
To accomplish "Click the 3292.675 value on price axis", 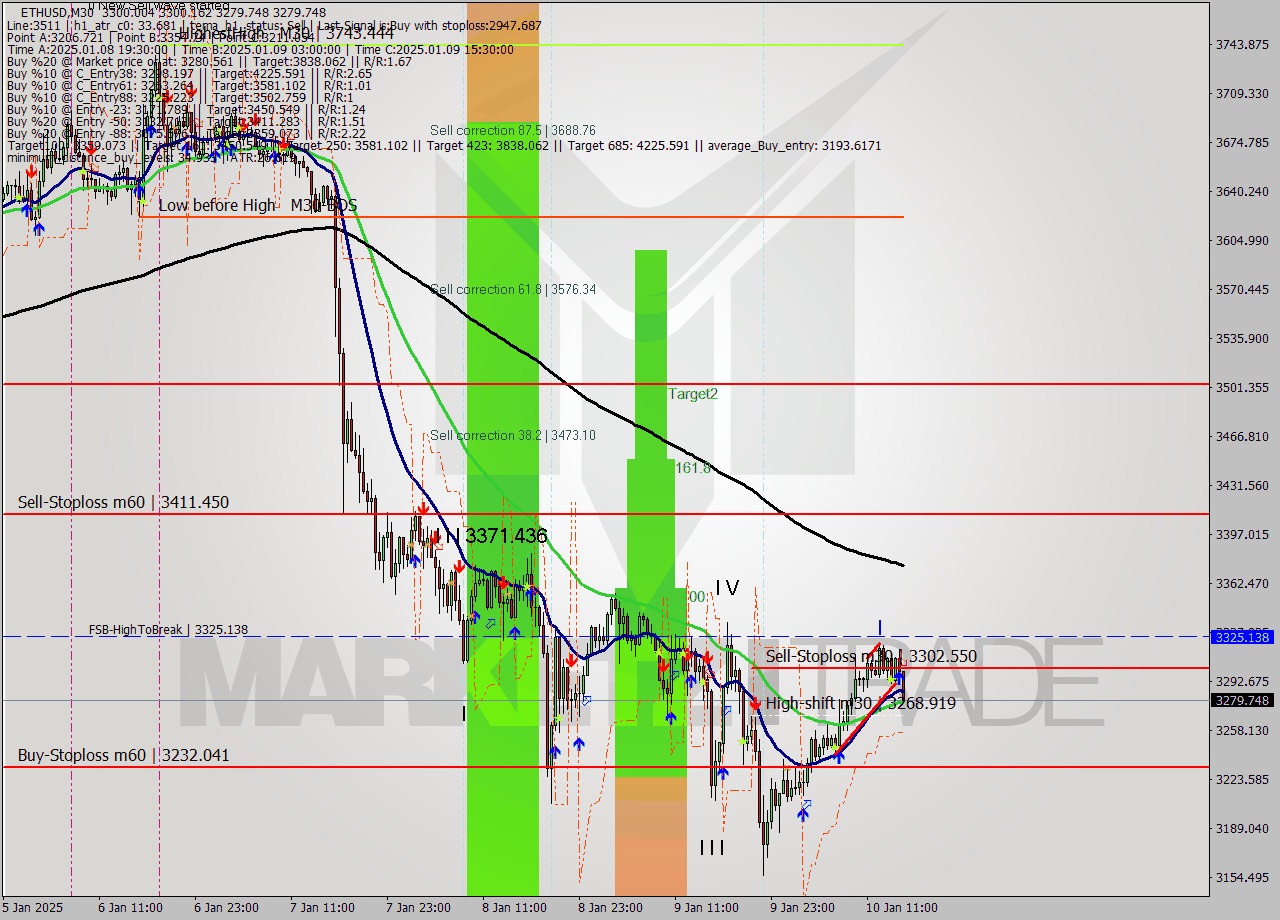I will click(x=1242, y=681).
